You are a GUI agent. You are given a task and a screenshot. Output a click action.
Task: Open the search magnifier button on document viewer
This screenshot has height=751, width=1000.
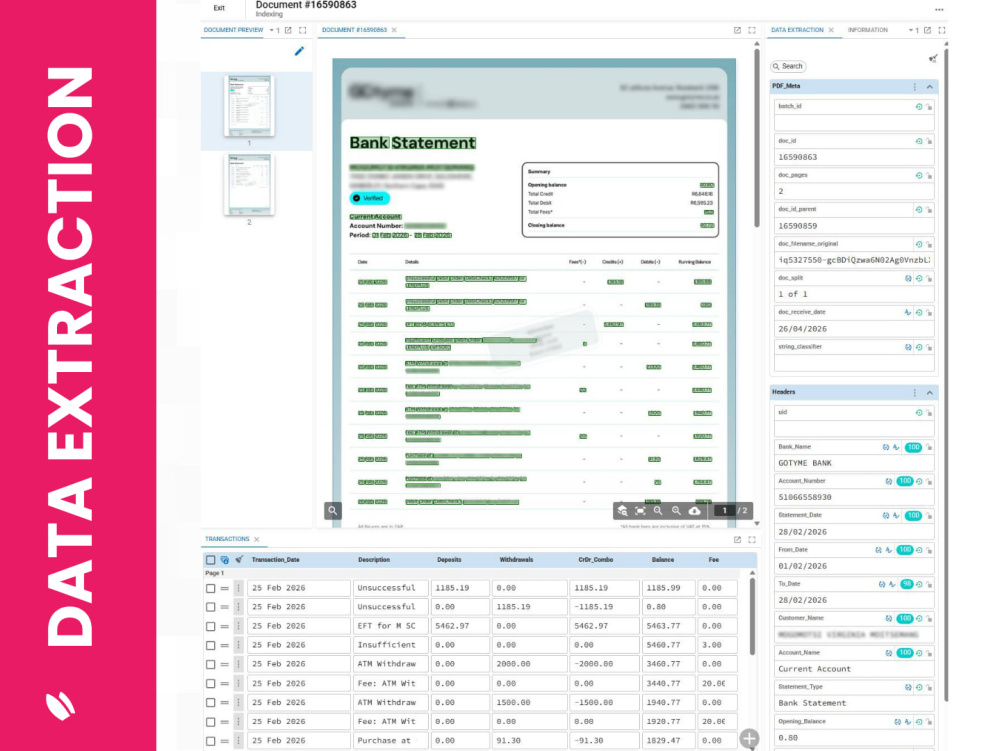332,511
